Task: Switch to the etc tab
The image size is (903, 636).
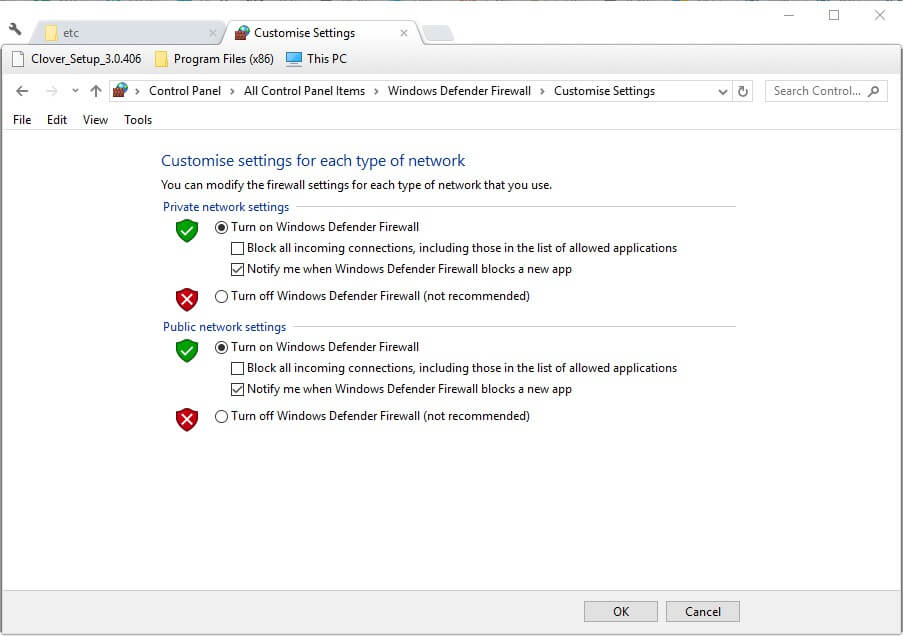Action: tap(127, 33)
